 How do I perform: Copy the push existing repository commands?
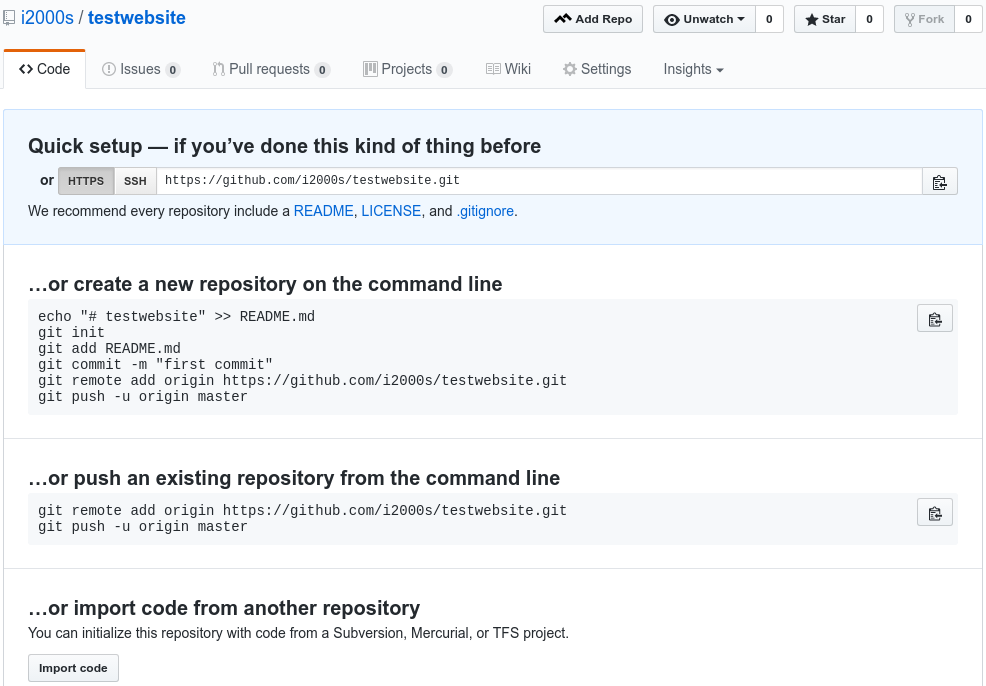point(934,512)
